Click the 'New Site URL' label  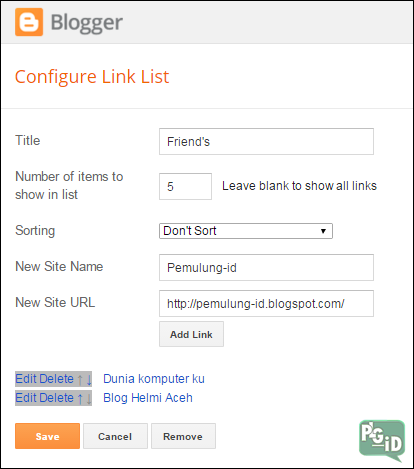point(55,303)
